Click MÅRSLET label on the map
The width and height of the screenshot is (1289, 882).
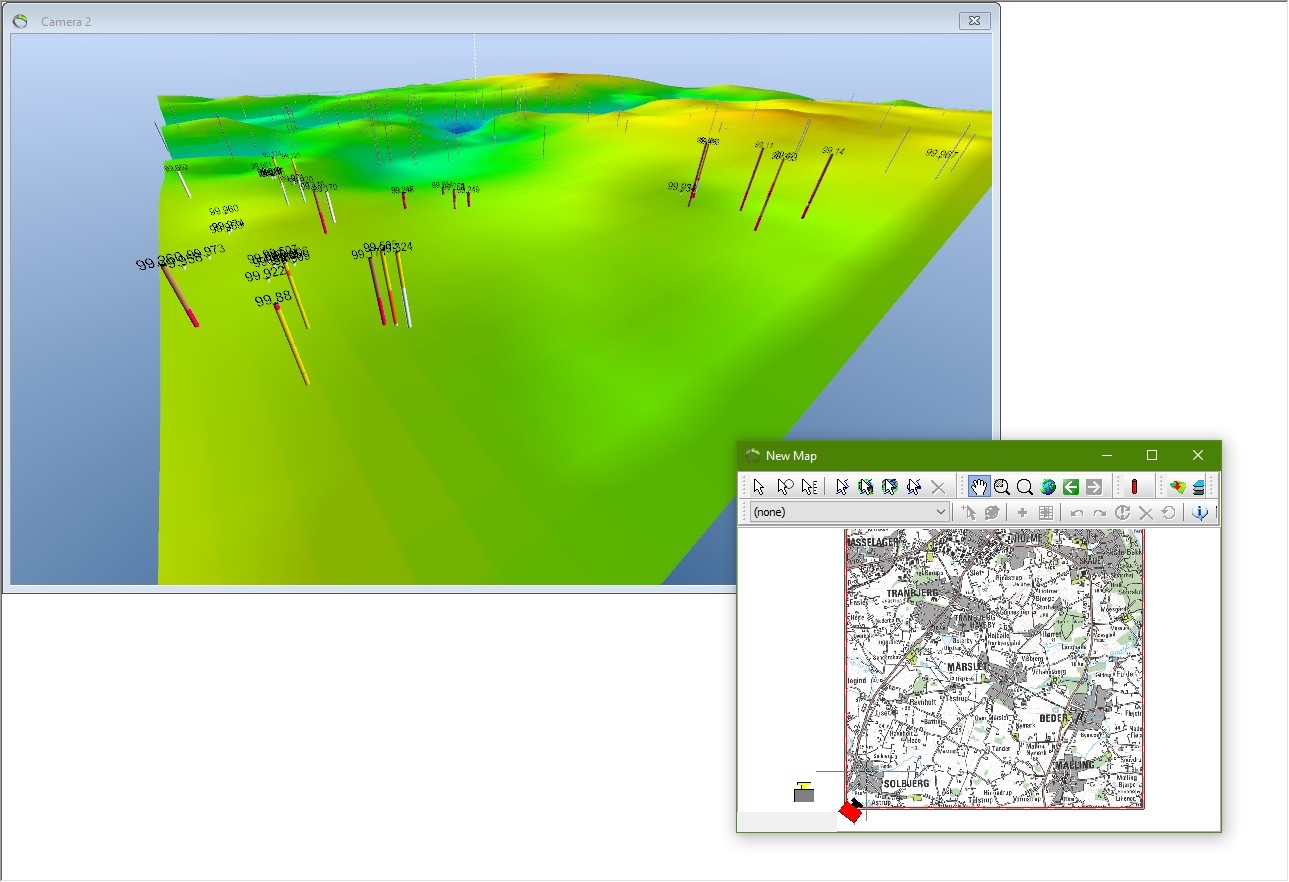coord(967,665)
